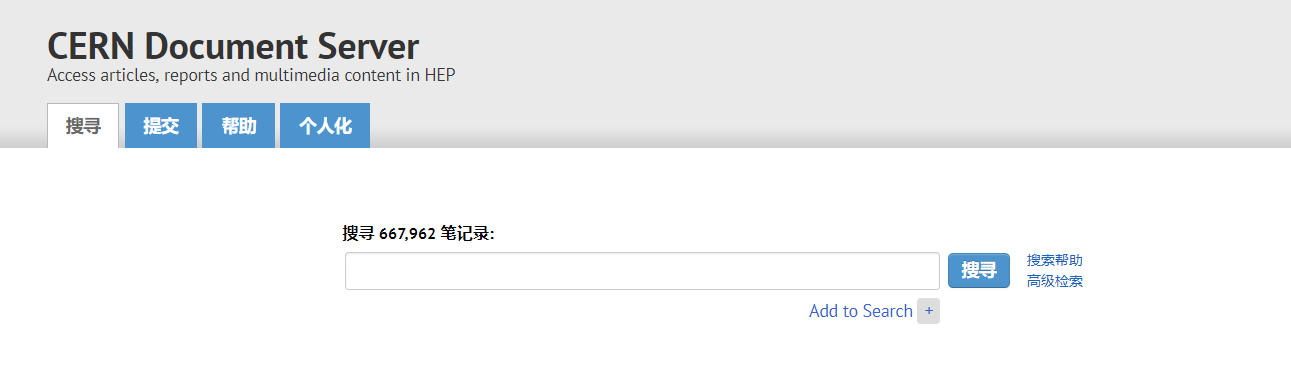Place the cursor in the empty search field
The width and height of the screenshot is (1291, 386).
click(x=642, y=271)
